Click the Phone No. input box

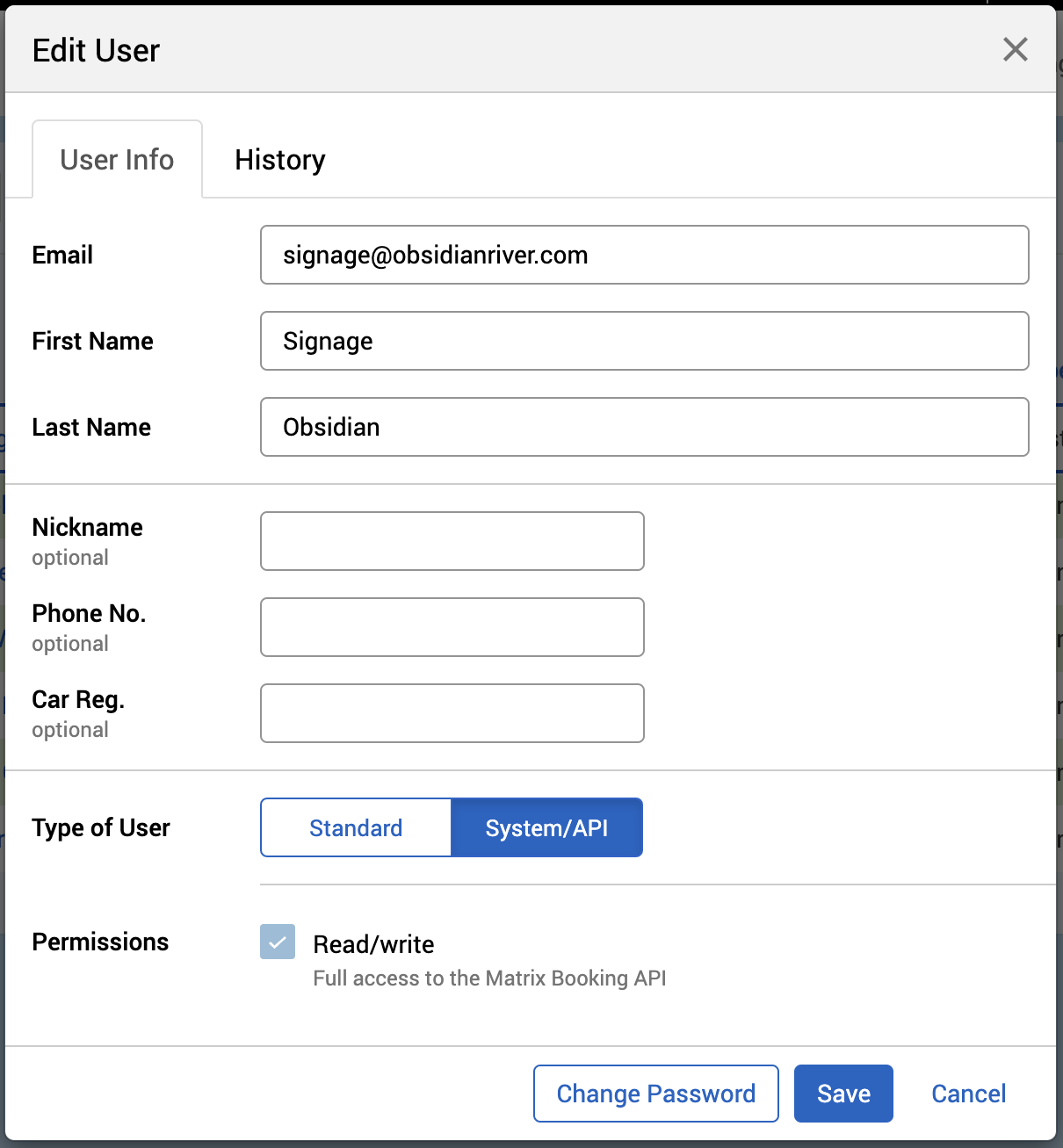click(452, 627)
